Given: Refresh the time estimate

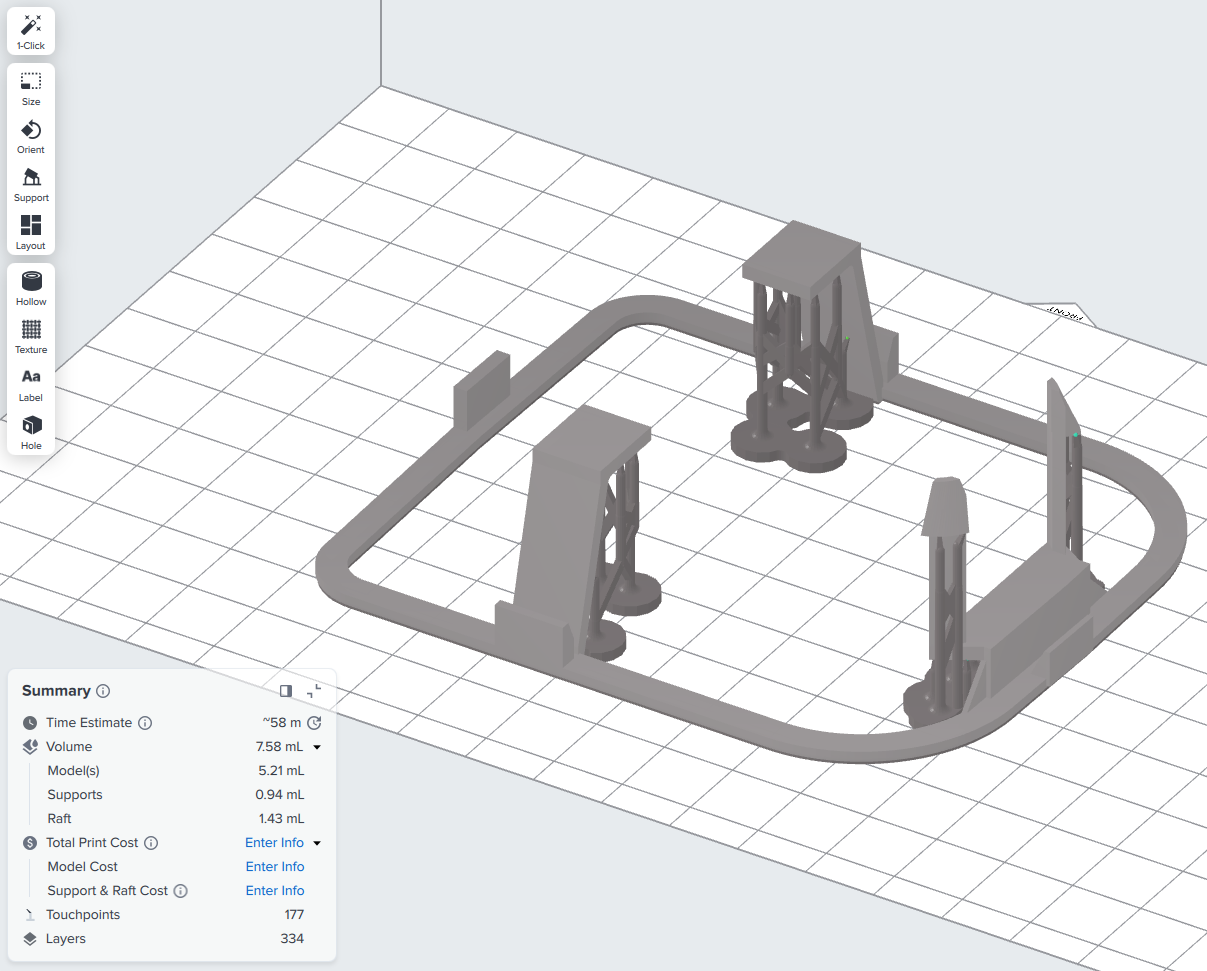Looking at the screenshot, I should [x=314, y=723].
